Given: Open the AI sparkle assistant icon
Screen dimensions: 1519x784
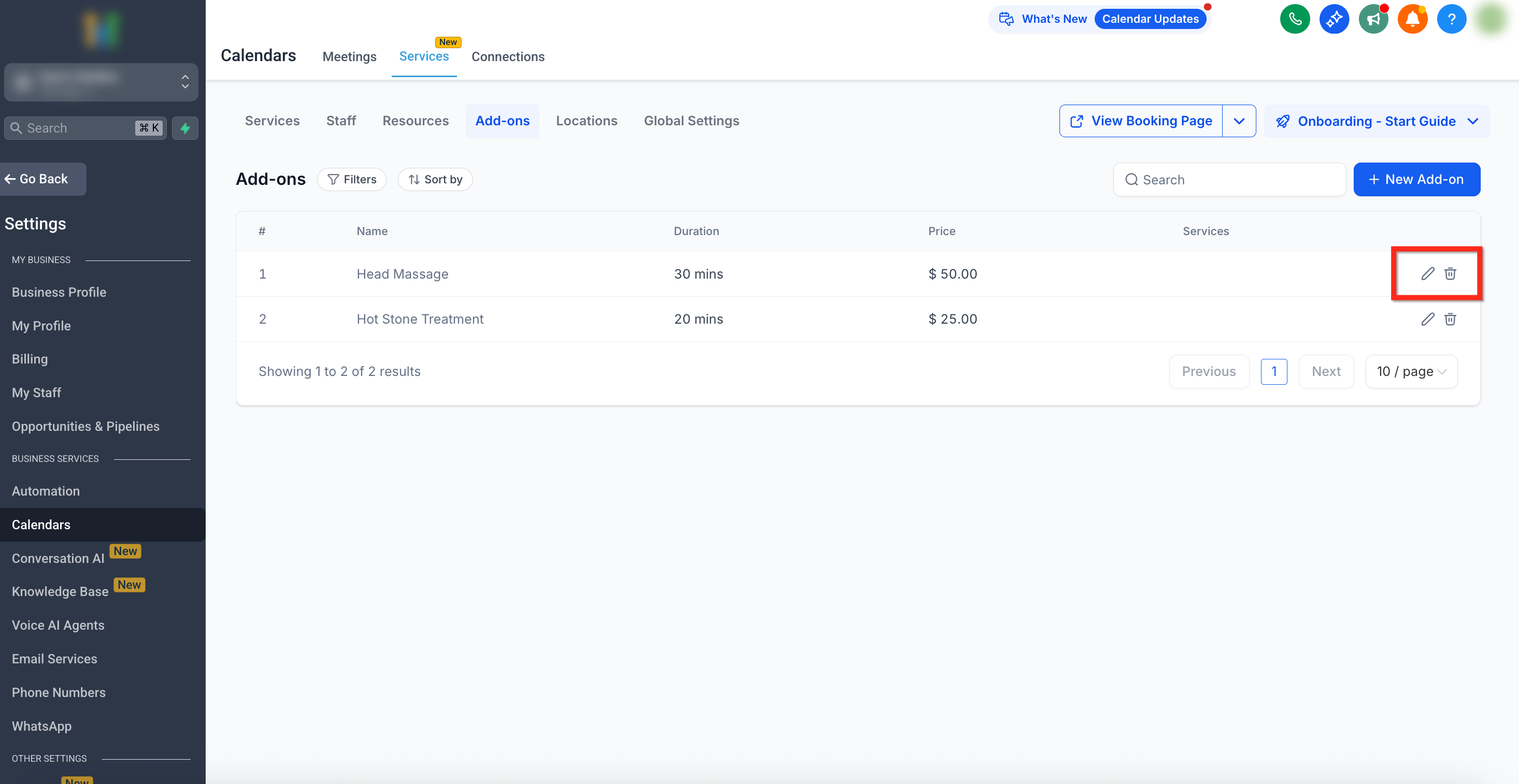Looking at the screenshot, I should click(x=1334, y=19).
